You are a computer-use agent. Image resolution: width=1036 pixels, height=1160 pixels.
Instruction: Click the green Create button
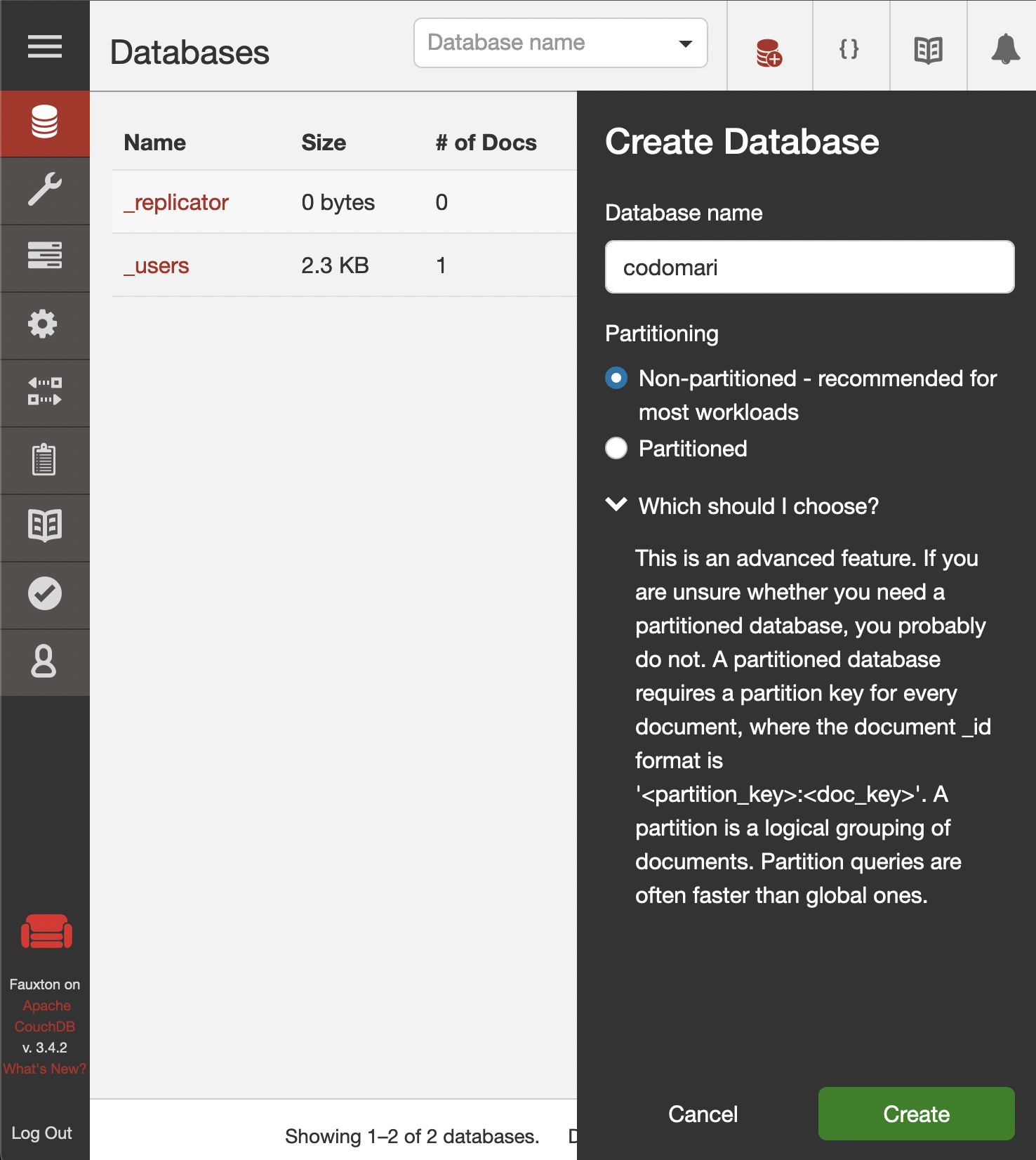click(x=916, y=1114)
